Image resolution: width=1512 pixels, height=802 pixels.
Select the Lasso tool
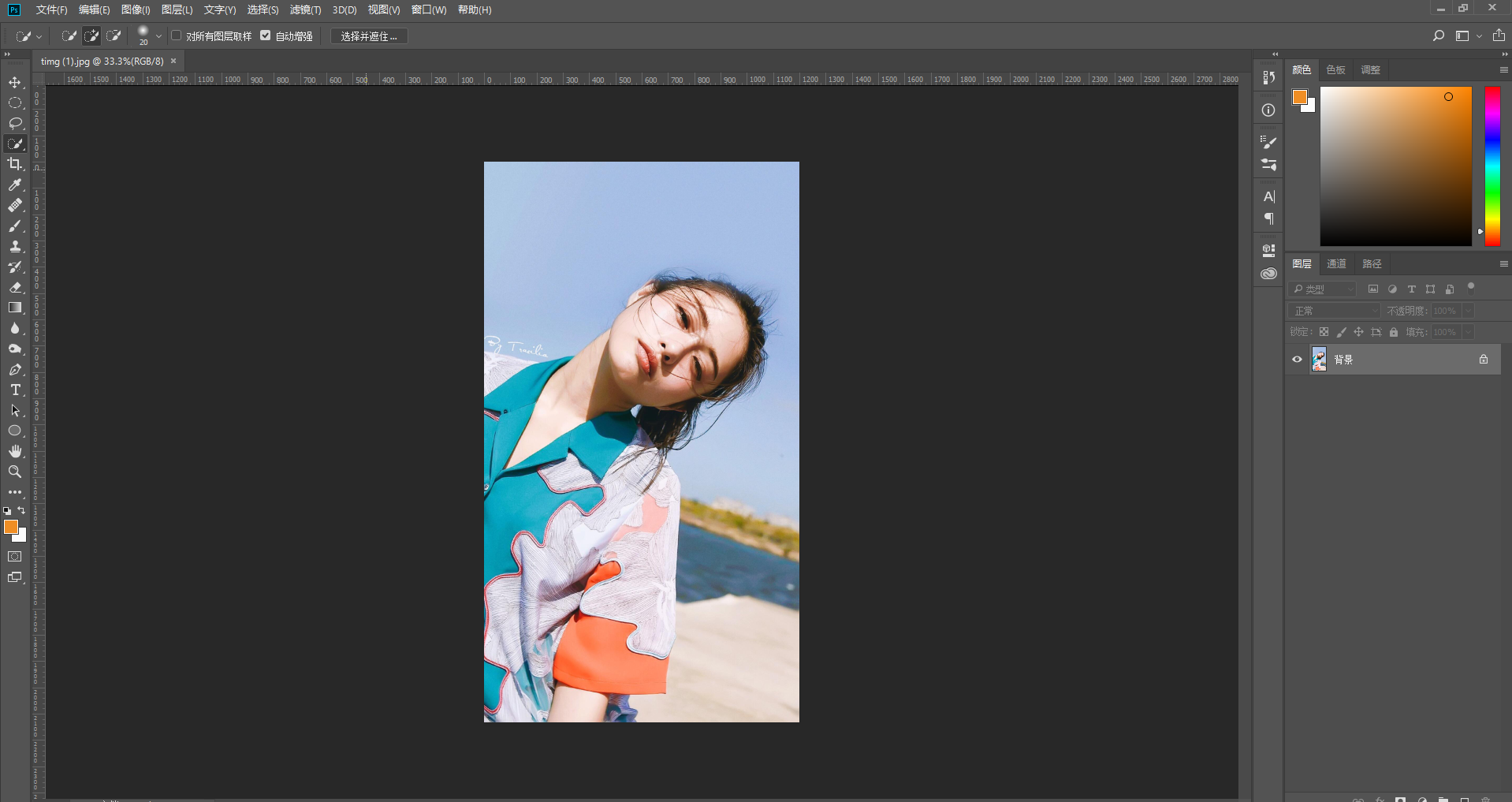click(x=15, y=123)
